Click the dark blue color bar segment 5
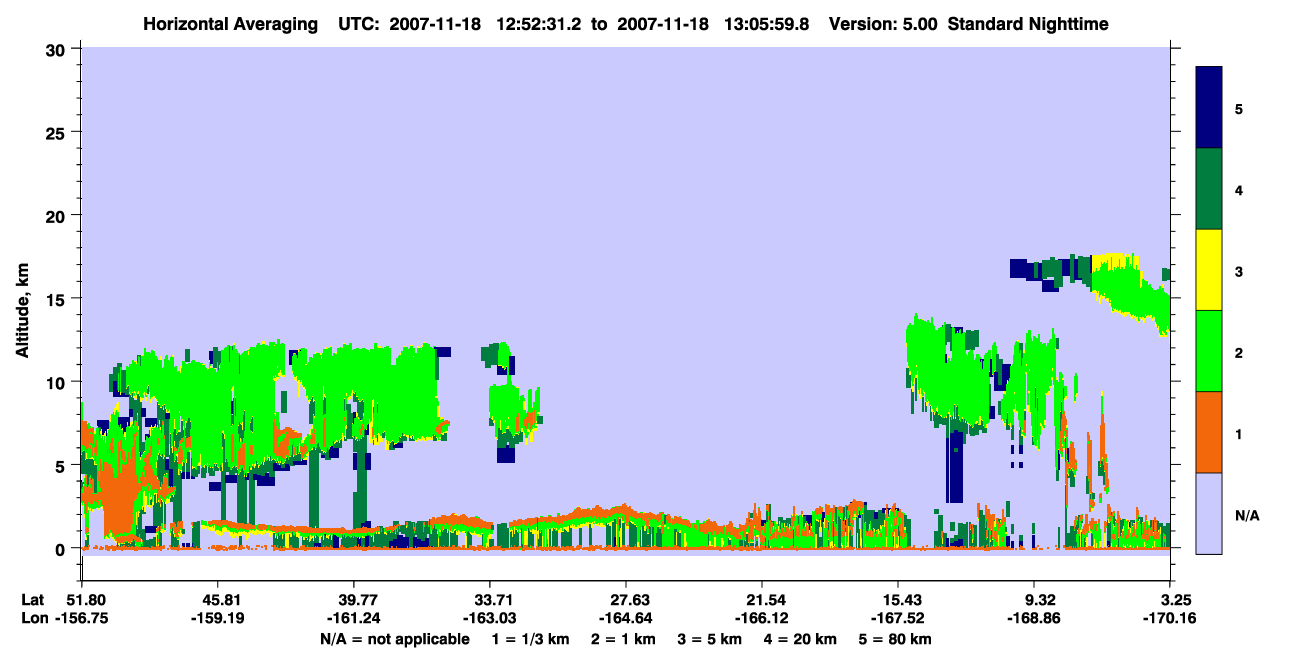 click(1209, 108)
